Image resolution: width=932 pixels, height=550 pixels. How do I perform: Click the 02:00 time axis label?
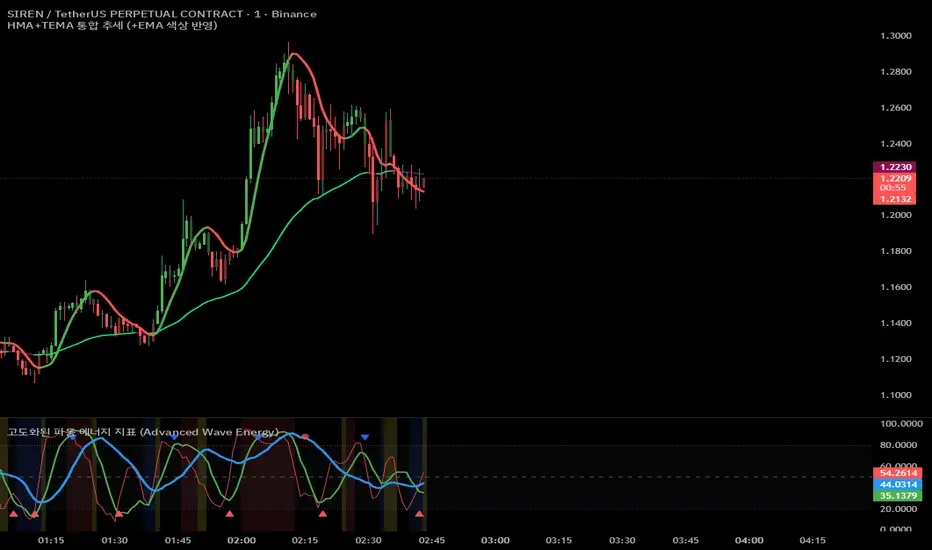click(x=241, y=540)
